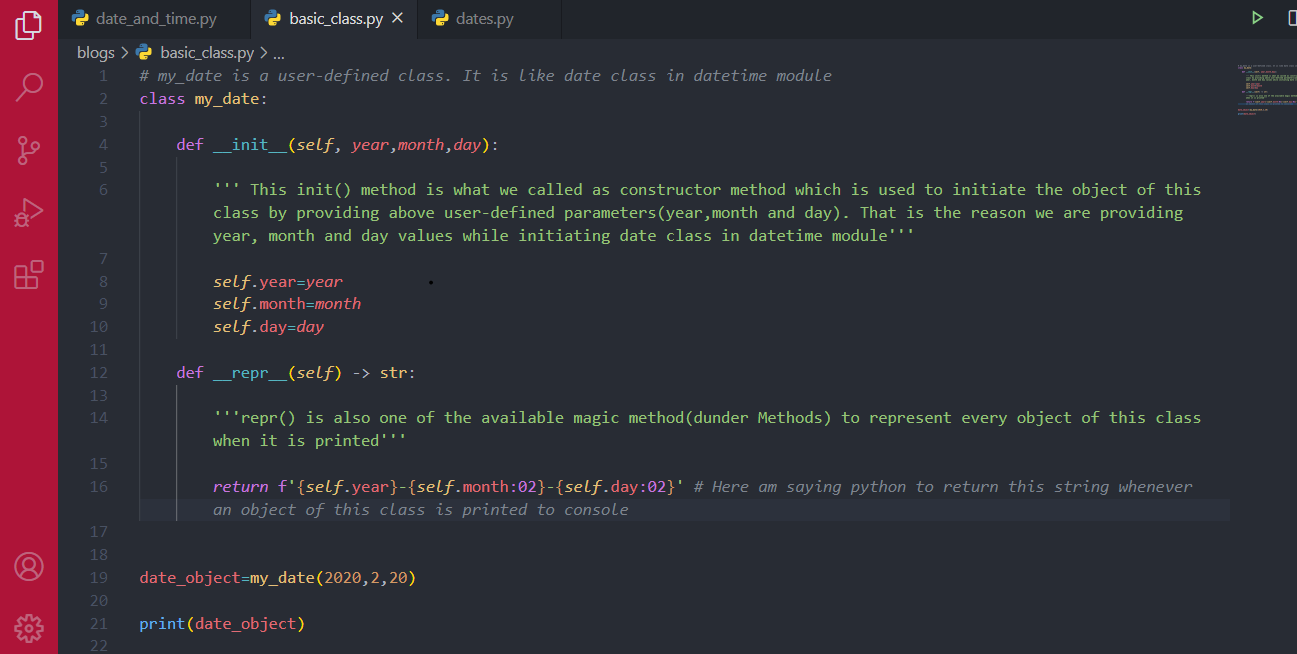1297x654 pixels.
Task: Click the basic_class.py breadcrumb item
Action: [207, 53]
